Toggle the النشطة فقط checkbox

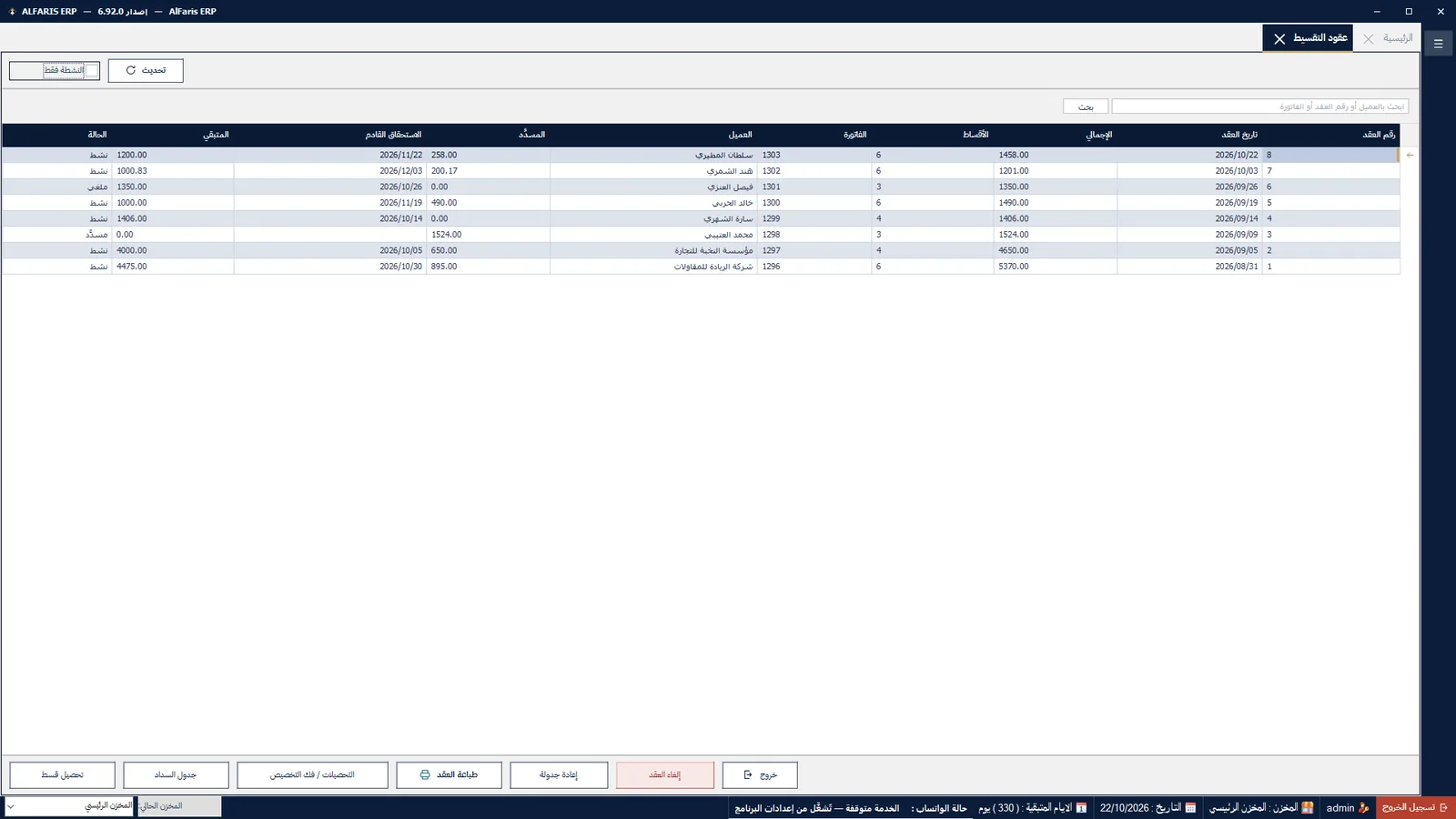click(x=91, y=71)
